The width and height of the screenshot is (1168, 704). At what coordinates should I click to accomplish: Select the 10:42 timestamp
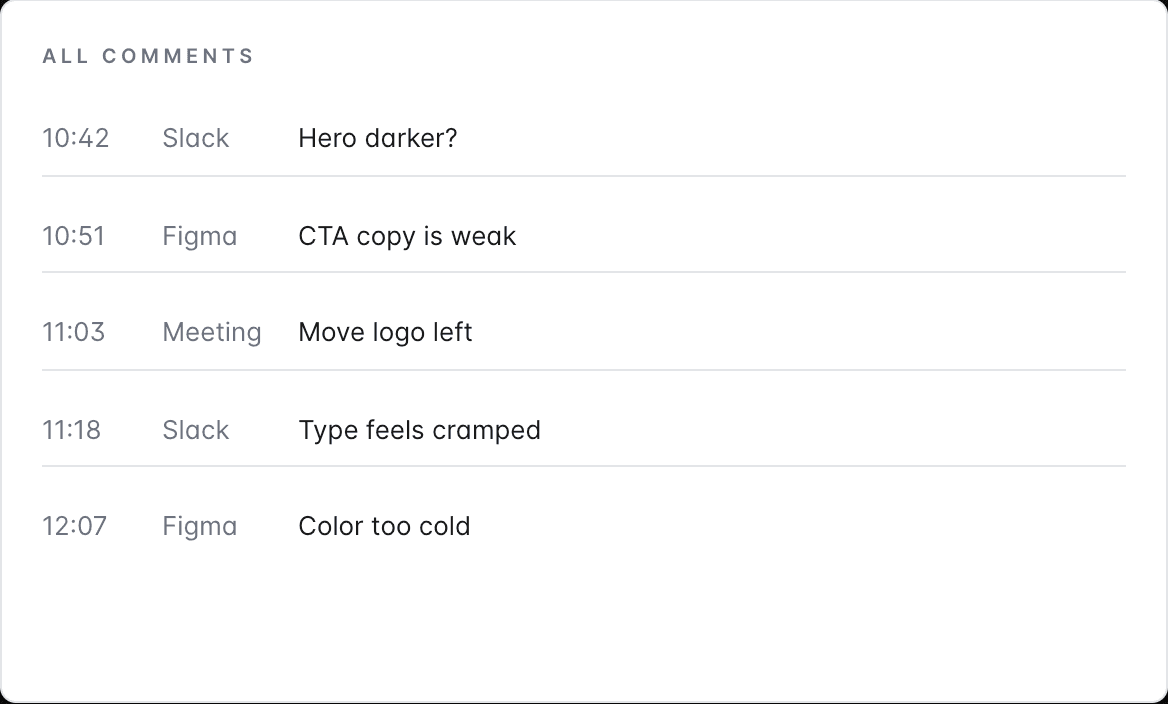point(76,138)
